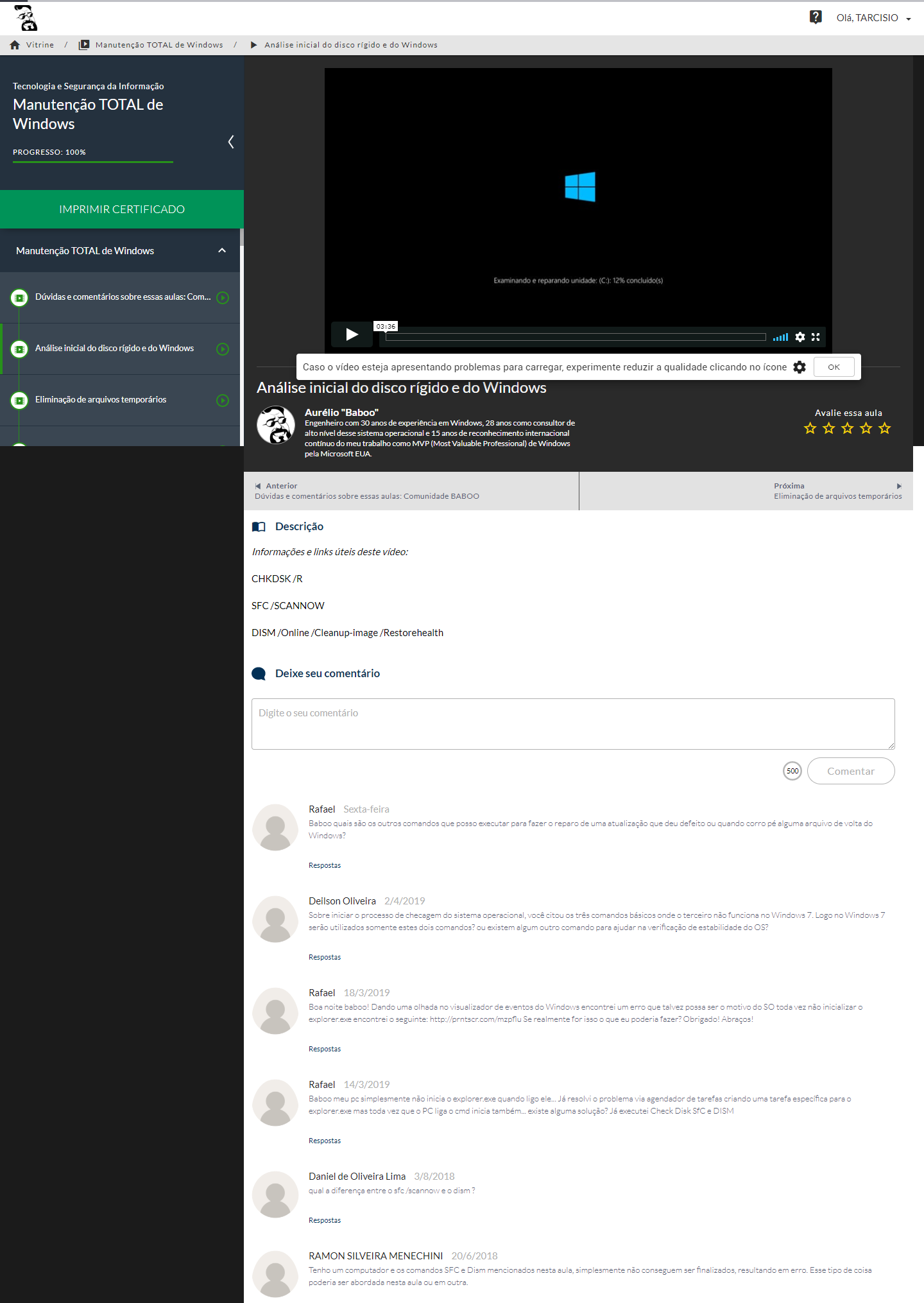Image resolution: width=924 pixels, height=1303 pixels.
Task: Go to Vitrine home icon
Action: coord(15,45)
